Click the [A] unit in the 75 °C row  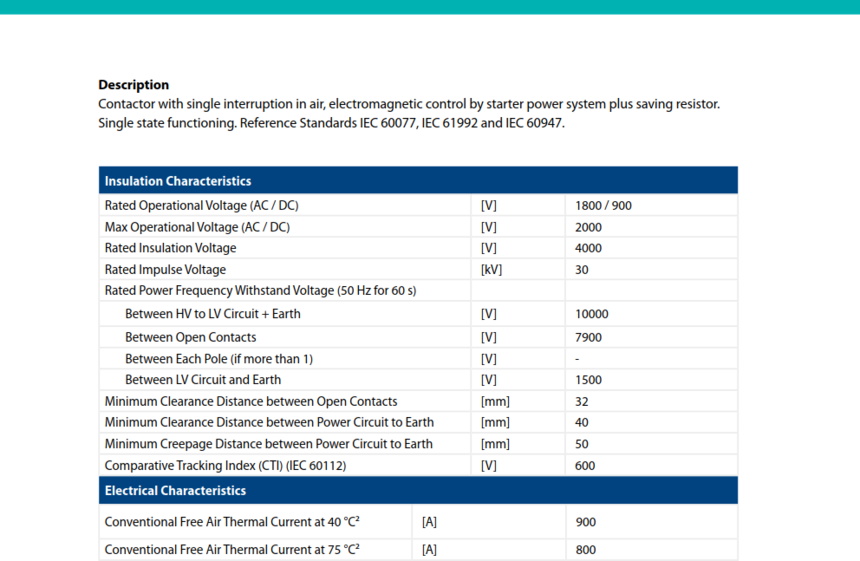pyautogui.click(x=429, y=549)
